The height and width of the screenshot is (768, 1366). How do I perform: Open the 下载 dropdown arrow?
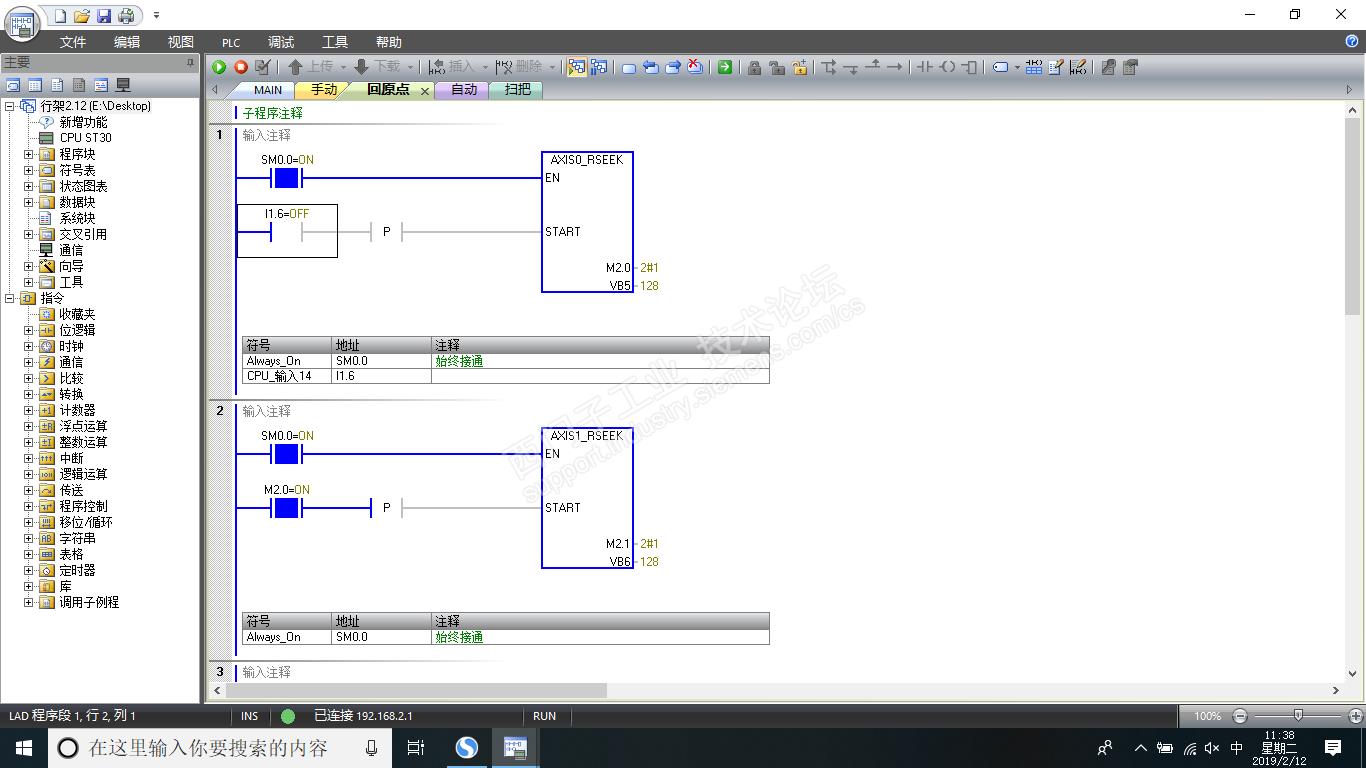tap(409, 67)
